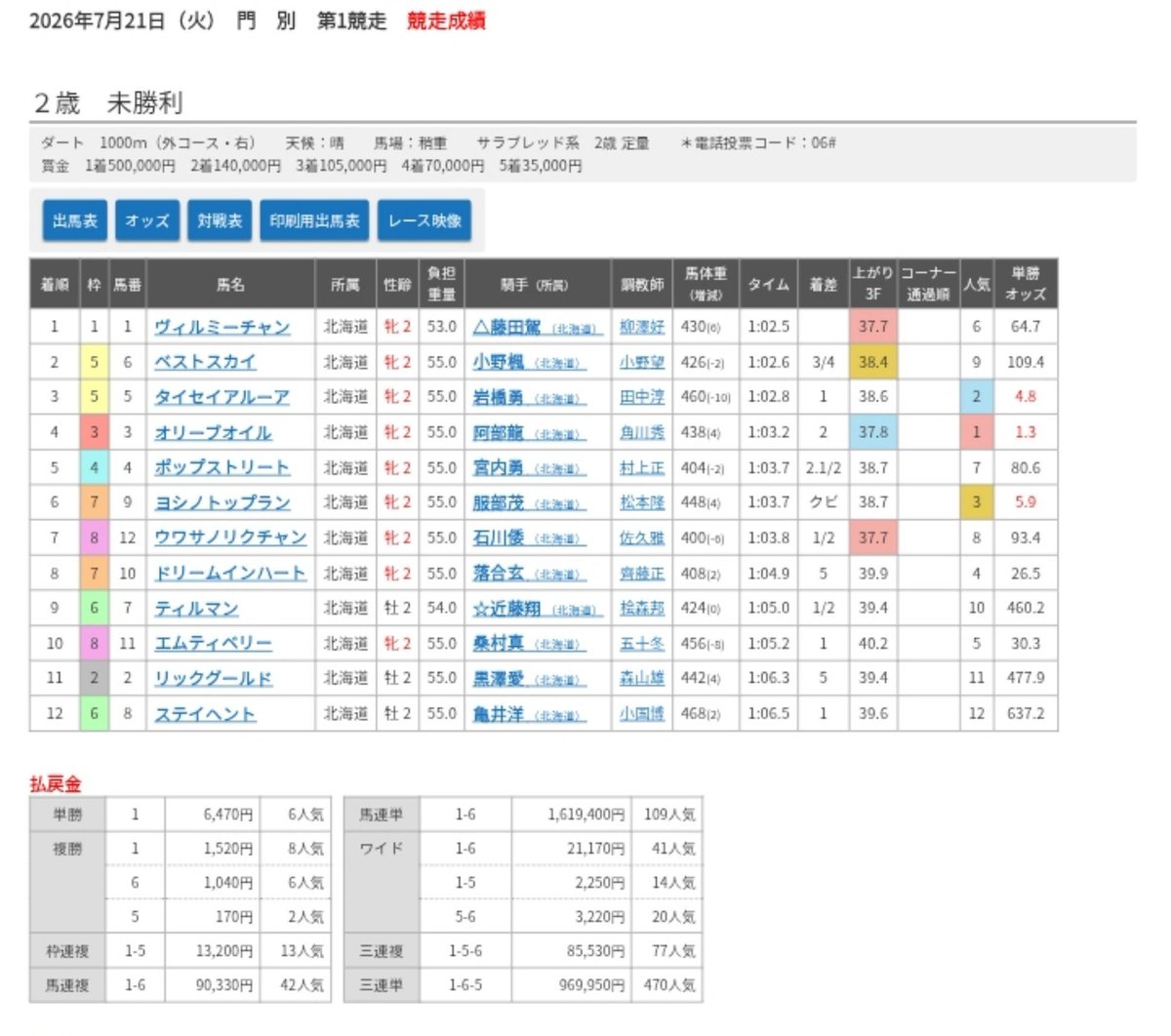
Task: Select 馬連単 payout 1,619,400円
Action: (x=585, y=815)
